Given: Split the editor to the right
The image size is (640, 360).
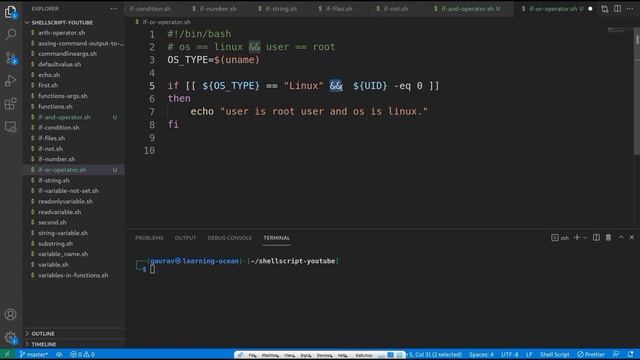Looking at the screenshot, I should (x=618, y=9).
